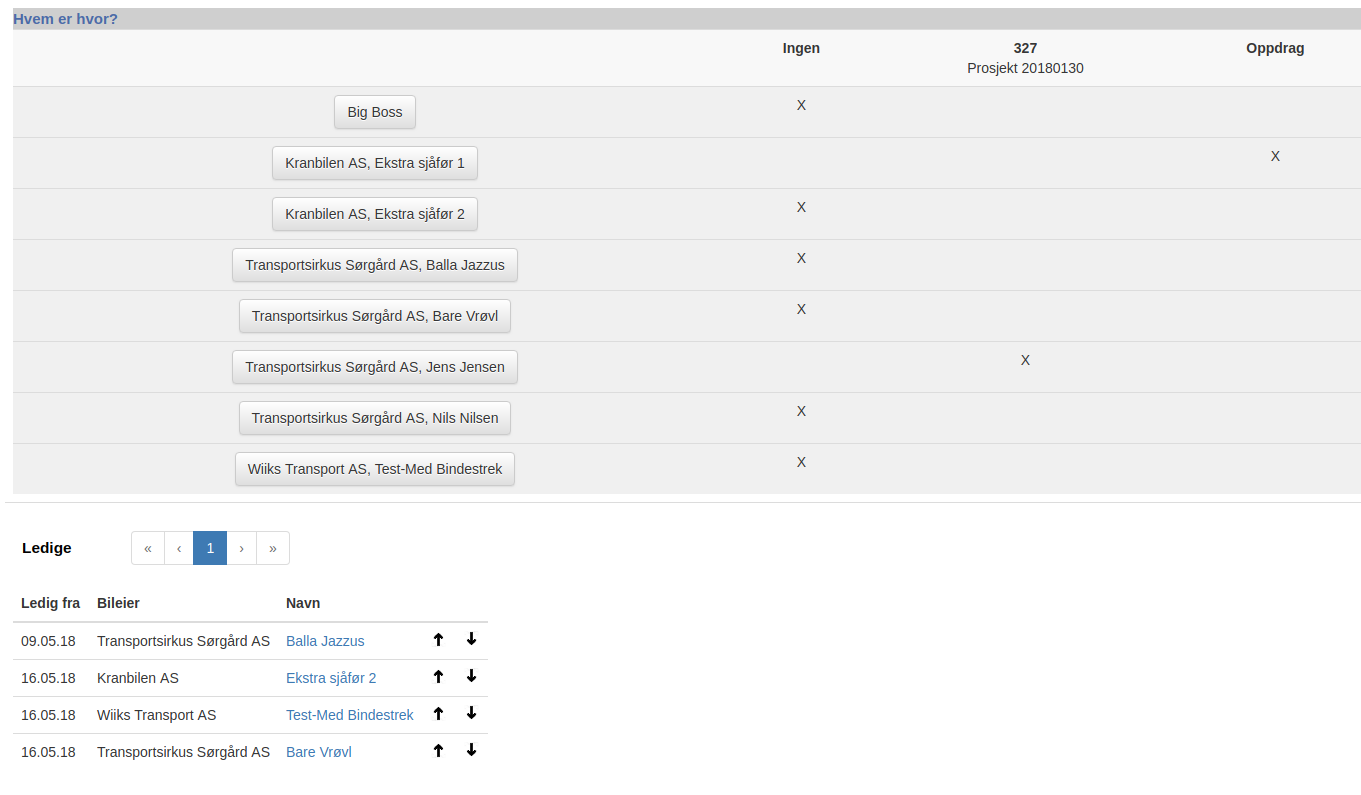Click Wiiks Transport AS, Test-Med Bindestrek button

click(x=375, y=469)
